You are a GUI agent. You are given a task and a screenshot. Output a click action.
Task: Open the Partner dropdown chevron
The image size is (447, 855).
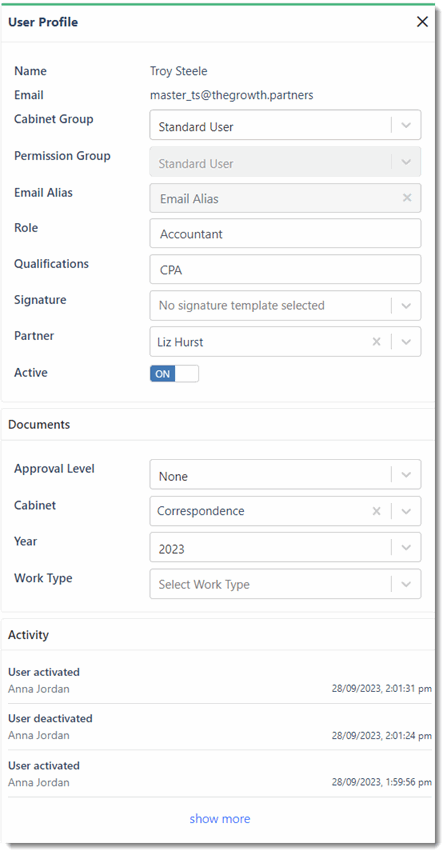(406, 342)
